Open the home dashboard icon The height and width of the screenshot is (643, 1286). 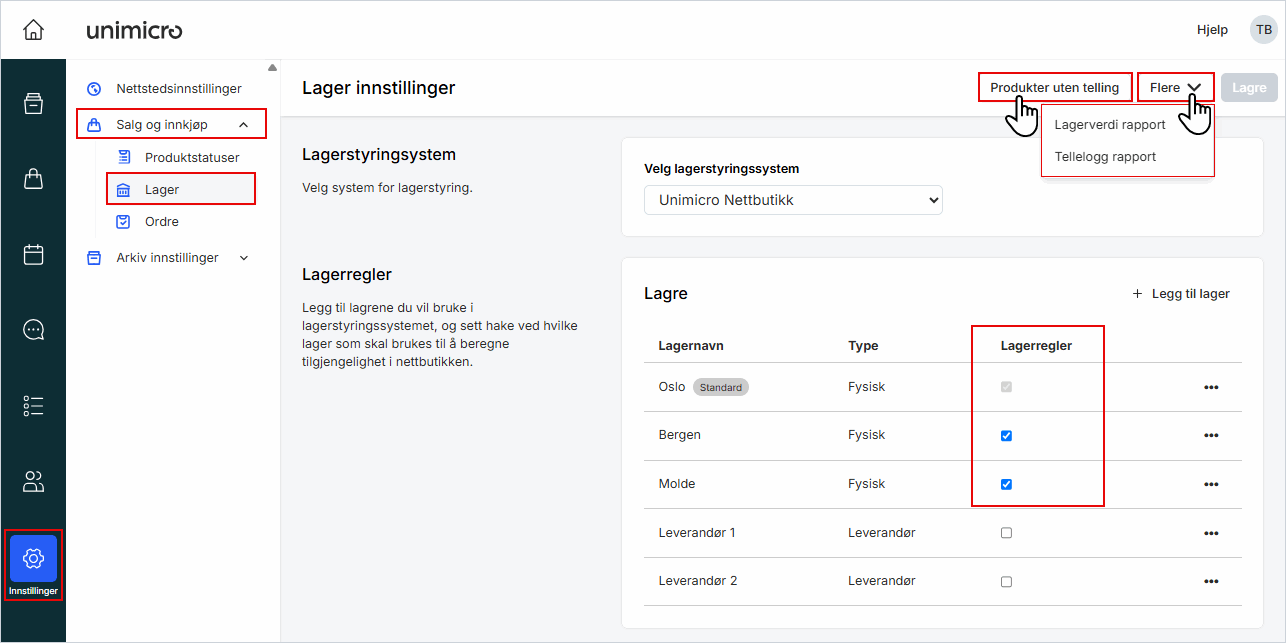click(x=33, y=29)
